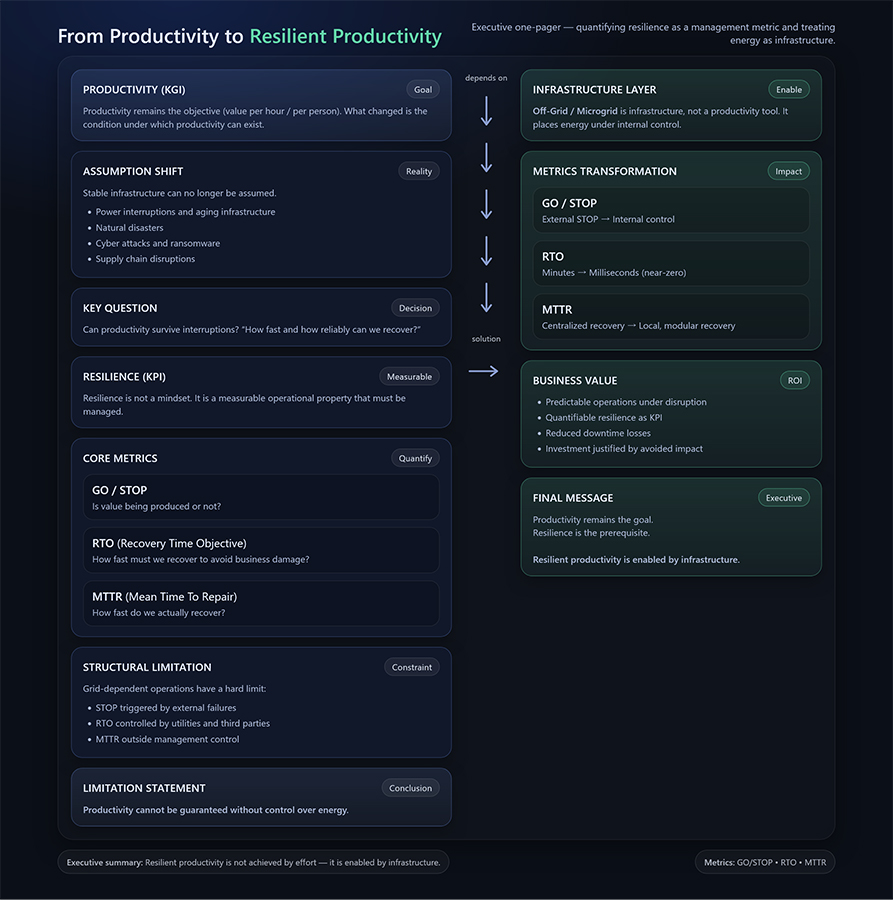Click the "Quantify" badge in Core Metrics
This screenshot has width=893, height=900.
click(415, 458)
